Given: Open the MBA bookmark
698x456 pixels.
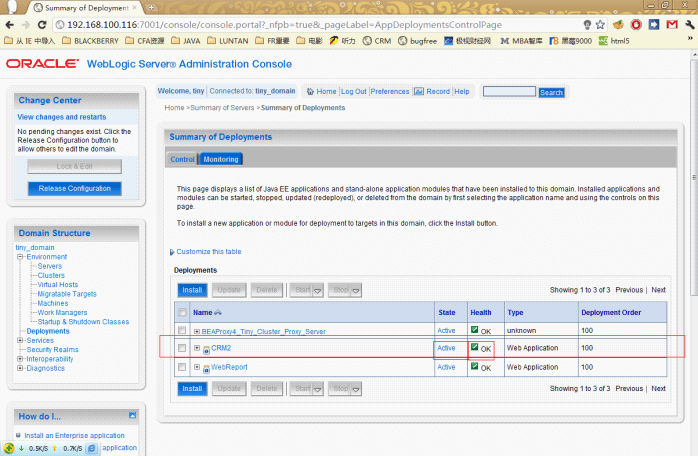Looking at the screenshot, I should coord(521,41).
